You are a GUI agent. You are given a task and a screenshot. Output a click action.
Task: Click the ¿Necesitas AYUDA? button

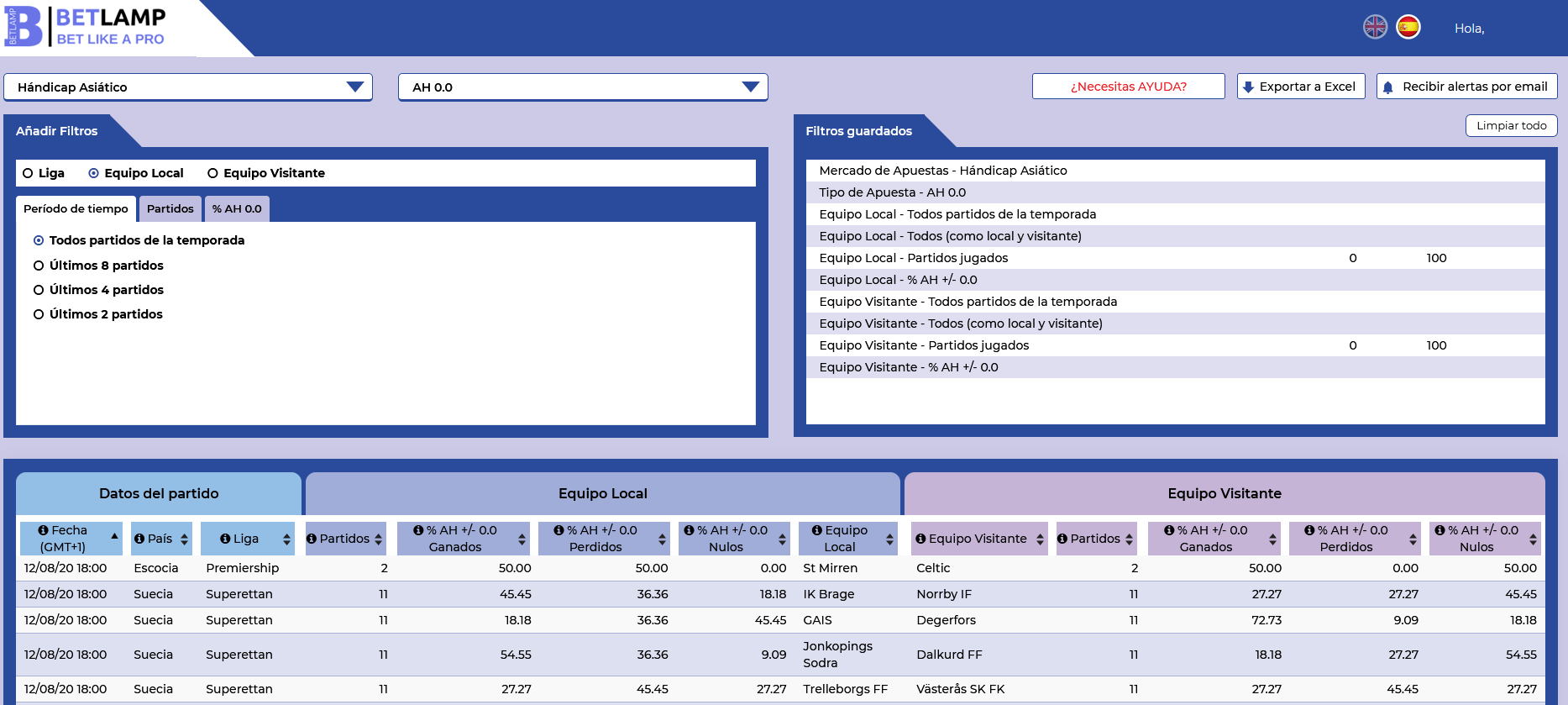click(x=1129, y=87)
